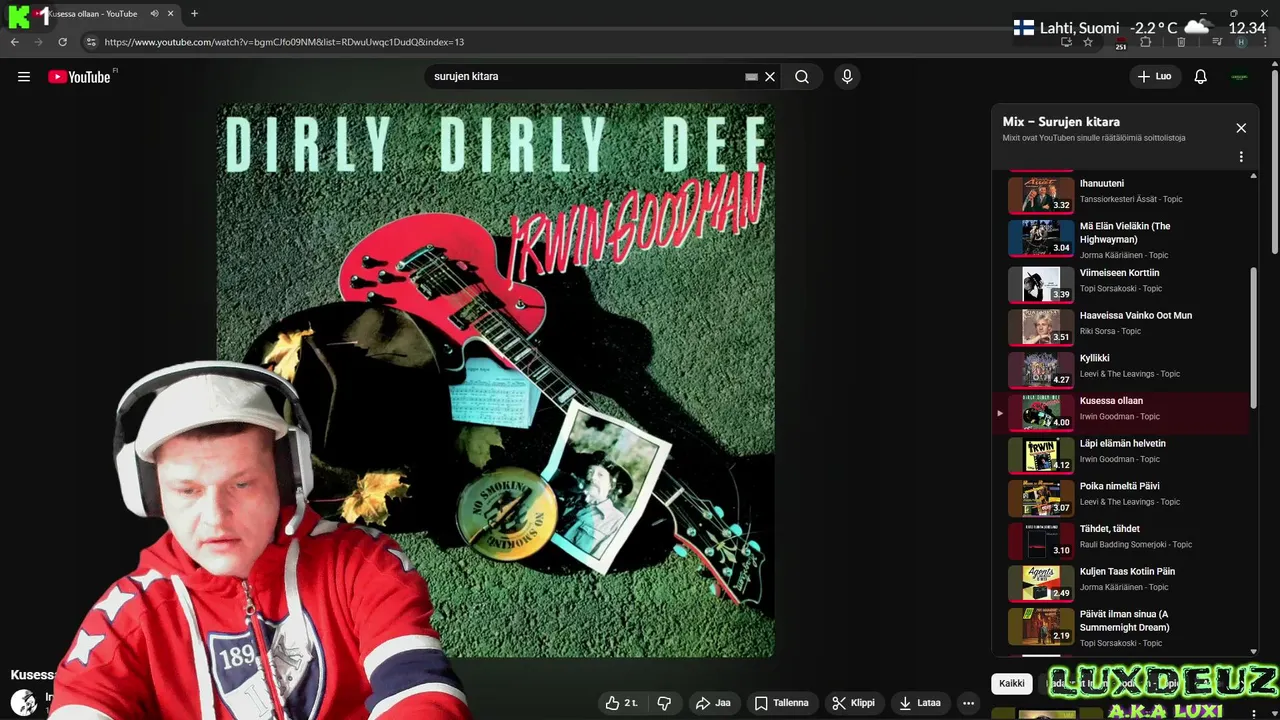Play Mä Elän Vieläkin (The Highwayman)
The width and height of the screenshot is (1280, 720).
(1120, 238)
